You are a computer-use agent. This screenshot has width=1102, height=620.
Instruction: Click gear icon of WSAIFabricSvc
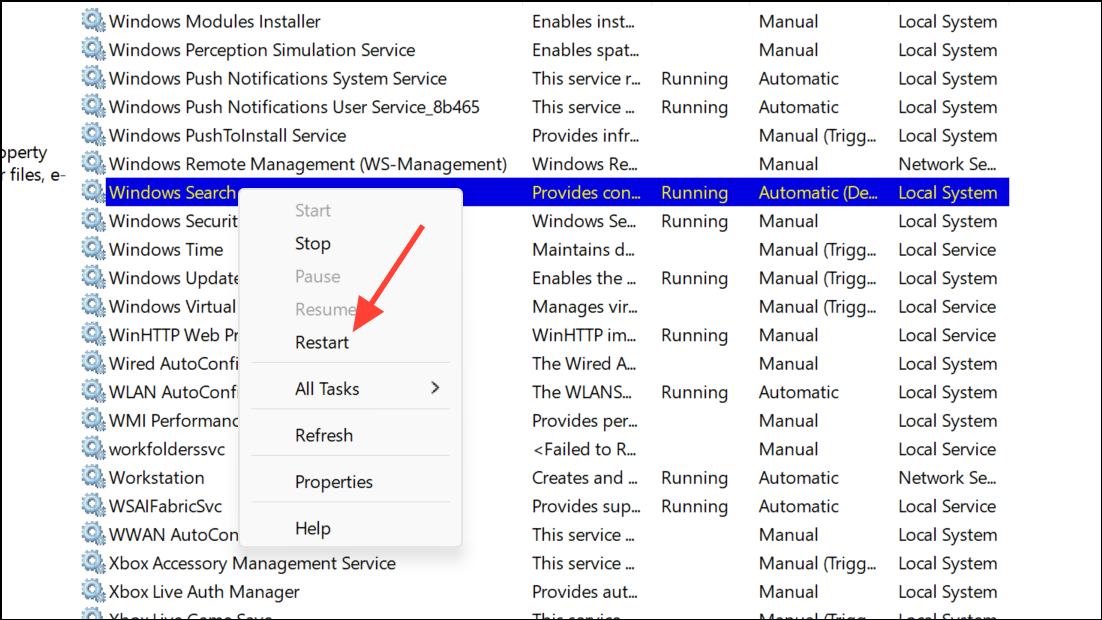(93, 505)
